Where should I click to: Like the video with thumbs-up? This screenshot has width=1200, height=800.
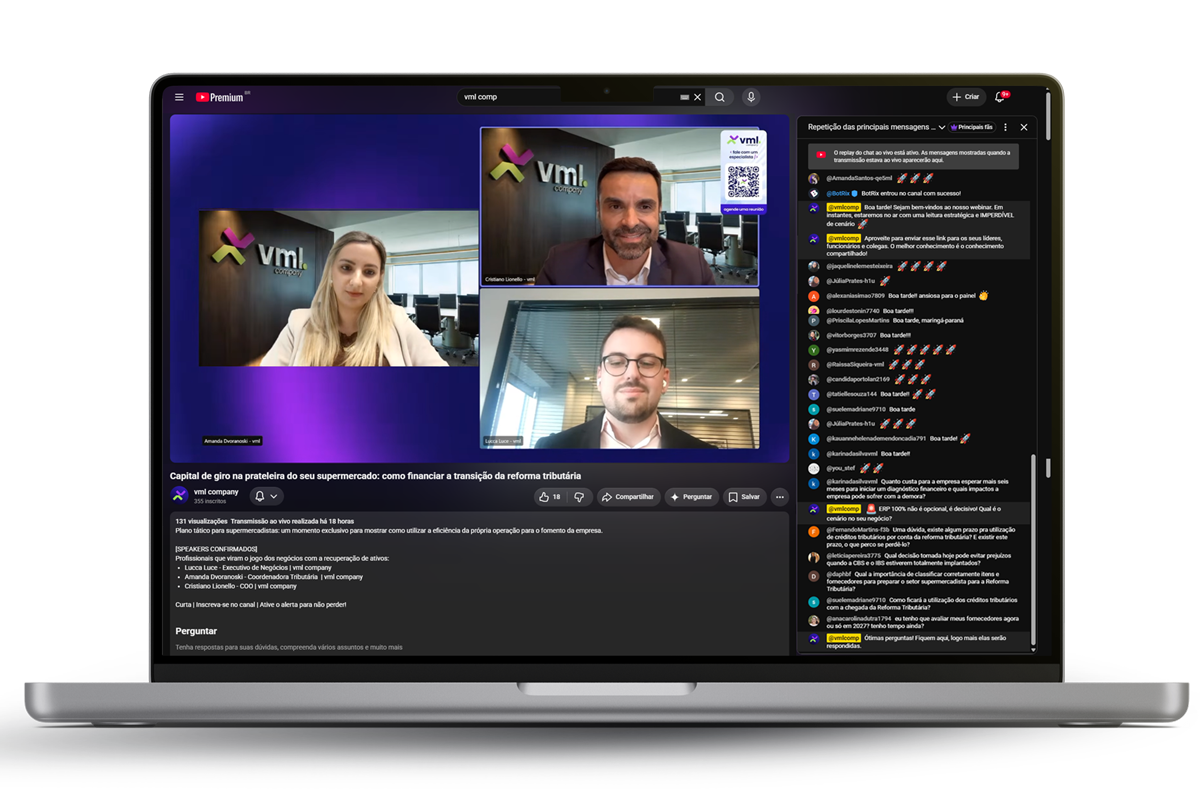550,497
